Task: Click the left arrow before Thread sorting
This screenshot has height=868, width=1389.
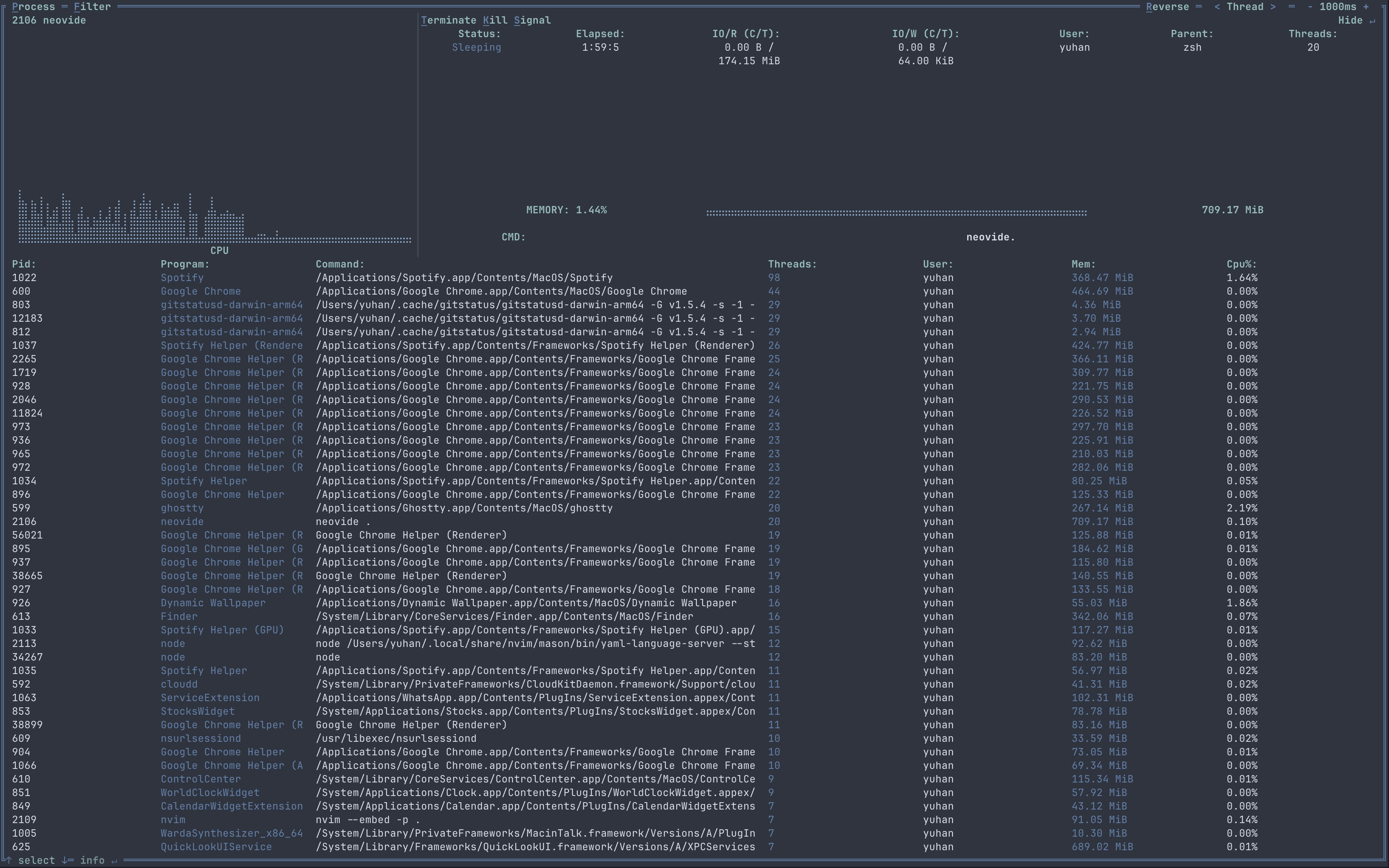Action: (1217, 7)
